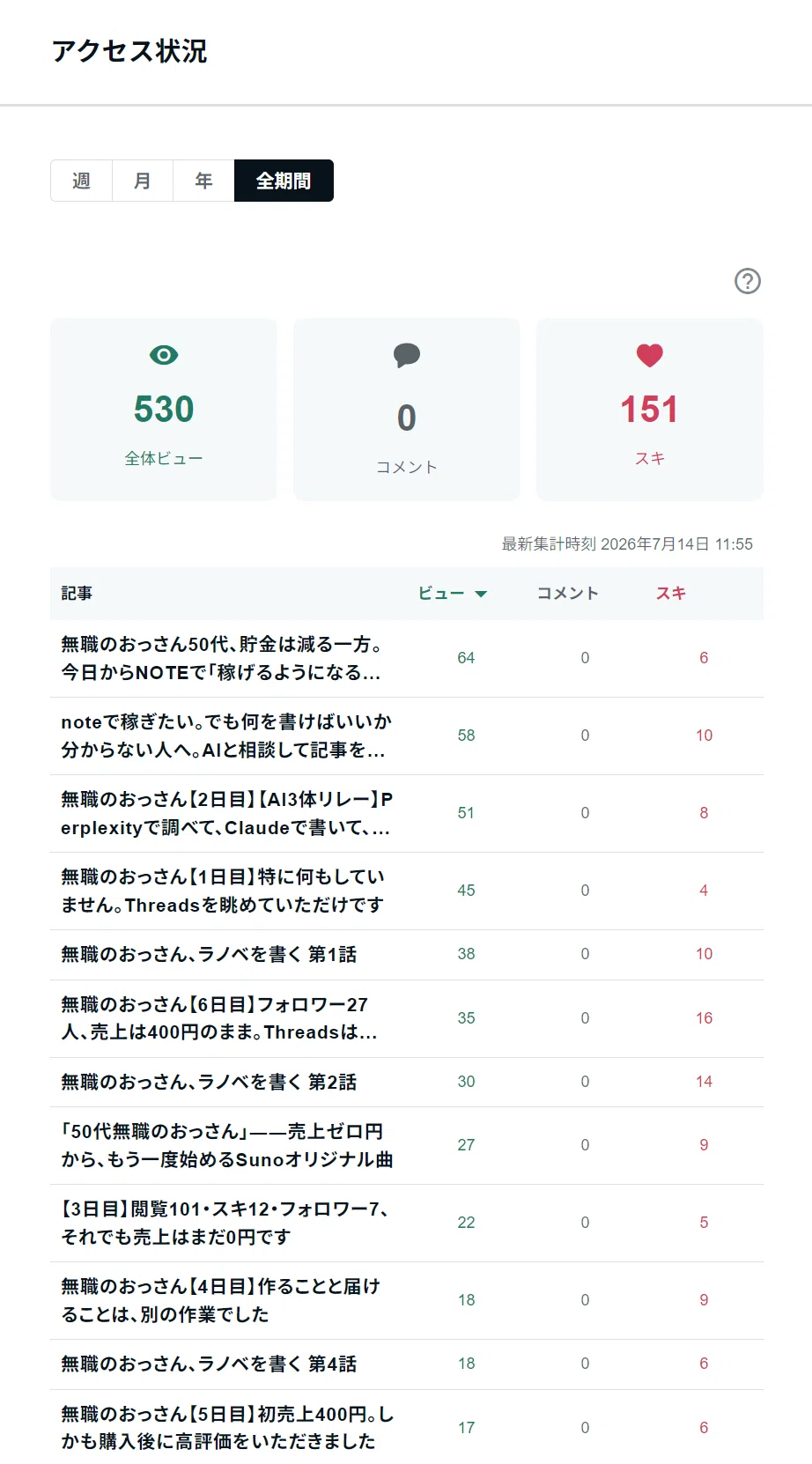Viewport: 812px width, 1464px height.
Task: Open article noteで稼ぎたい。でも何を書けば
Action: pyautogui.click(x=226, y=736)
